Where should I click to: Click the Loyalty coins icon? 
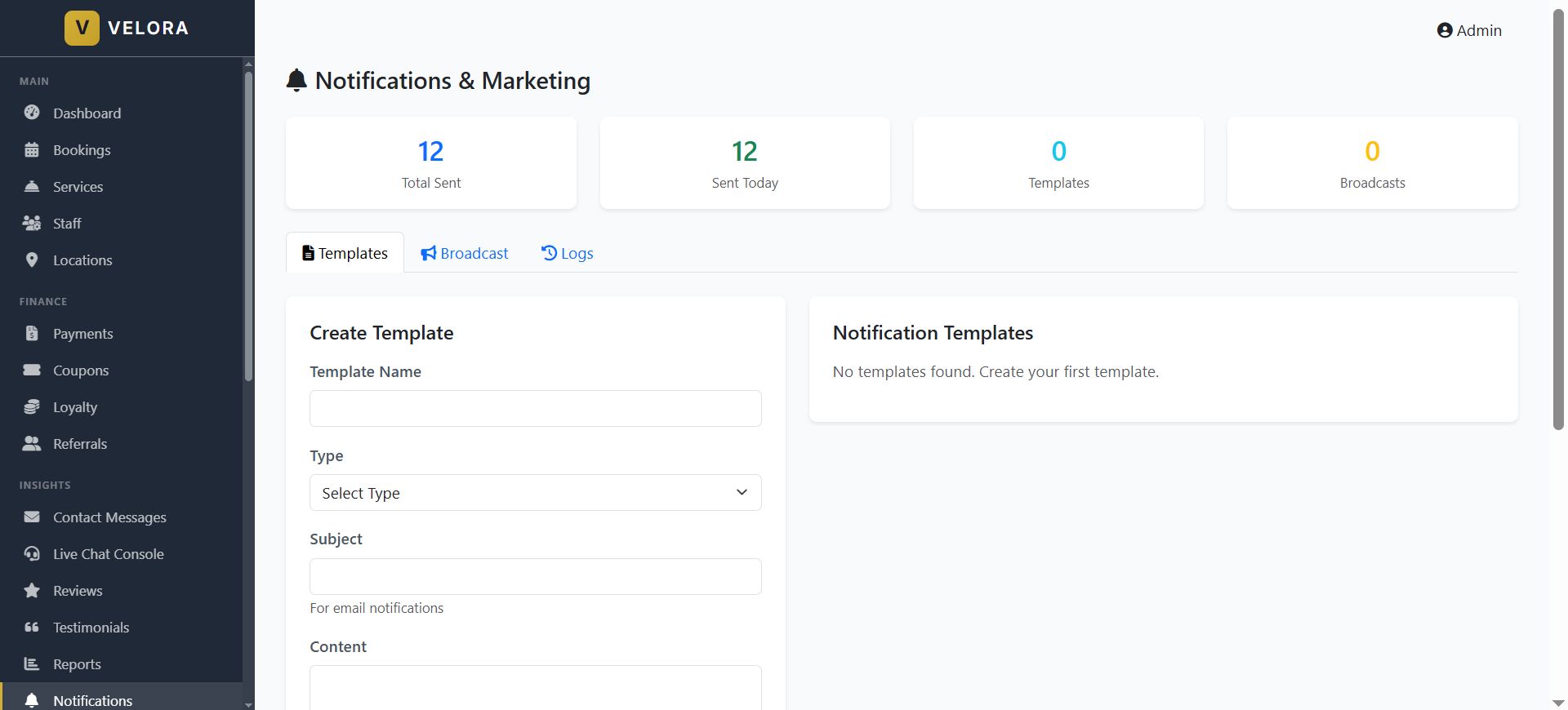(32, 406)
